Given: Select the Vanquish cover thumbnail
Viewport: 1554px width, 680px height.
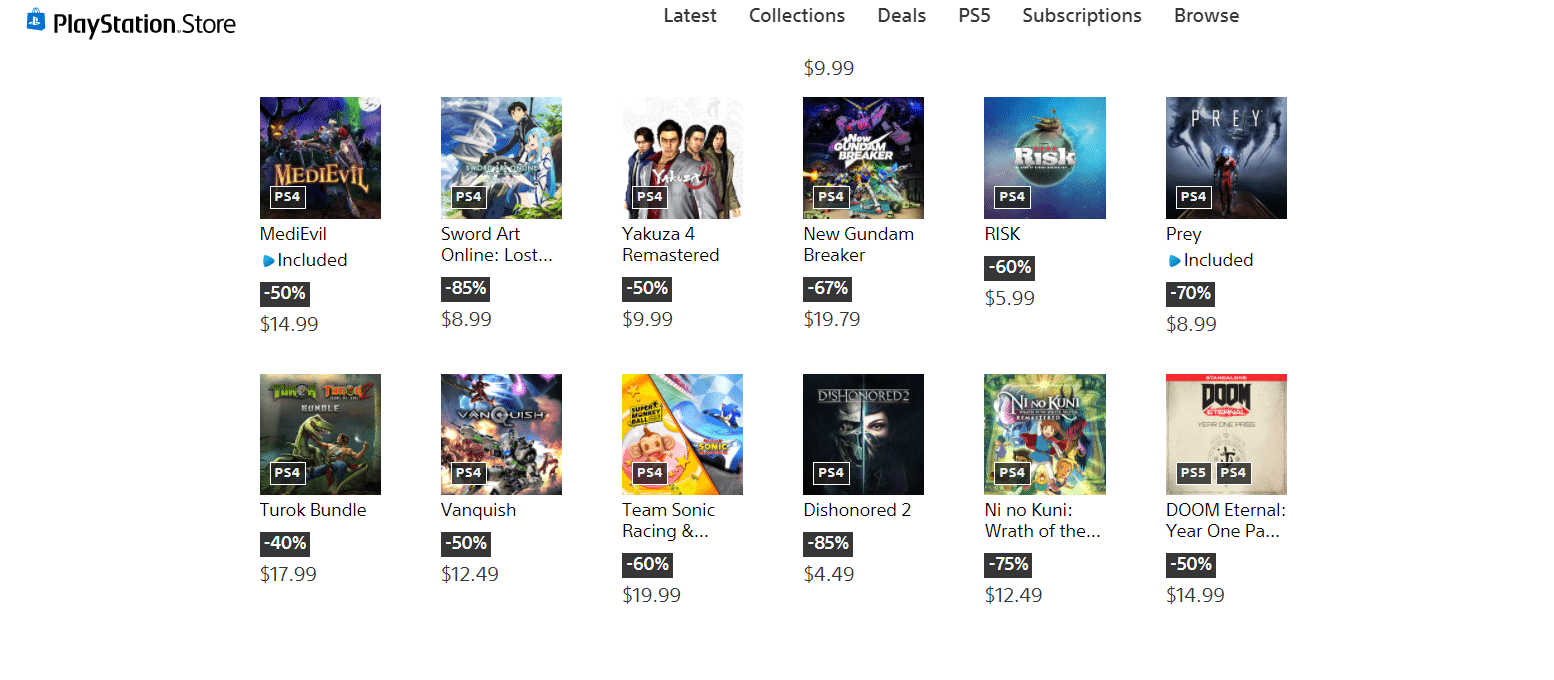Looking at the screenshot, I should 501,434.
